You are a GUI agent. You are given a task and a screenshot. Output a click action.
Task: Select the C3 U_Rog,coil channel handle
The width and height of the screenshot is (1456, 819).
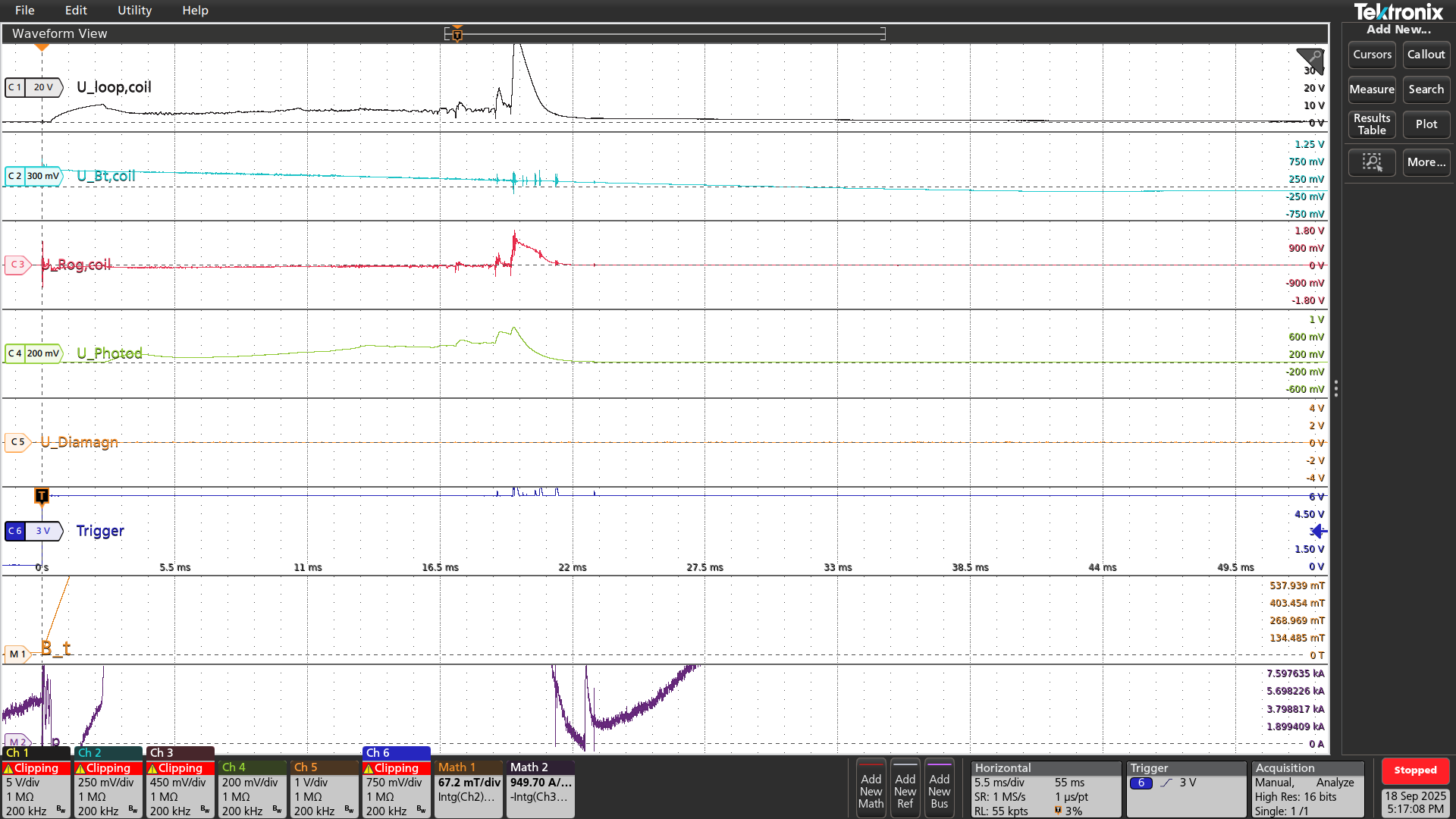(x=17, y=265)
